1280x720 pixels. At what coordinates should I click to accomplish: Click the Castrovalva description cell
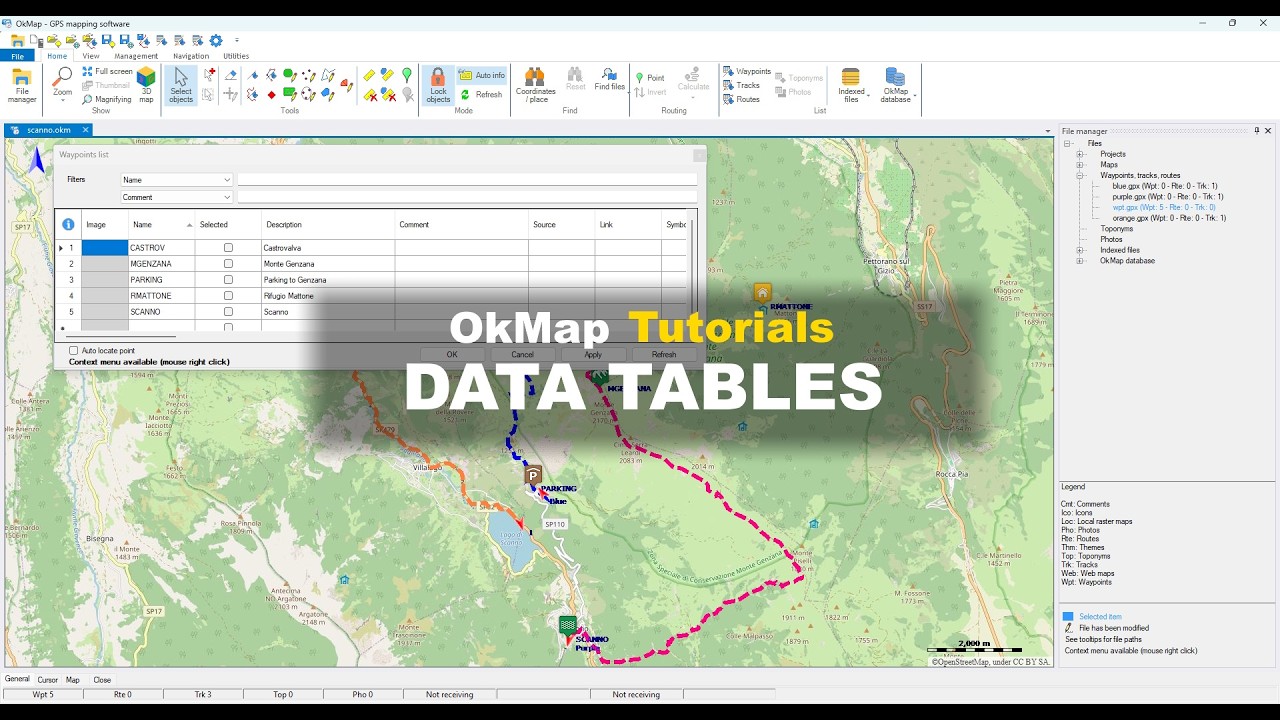(x=328, y=248)
